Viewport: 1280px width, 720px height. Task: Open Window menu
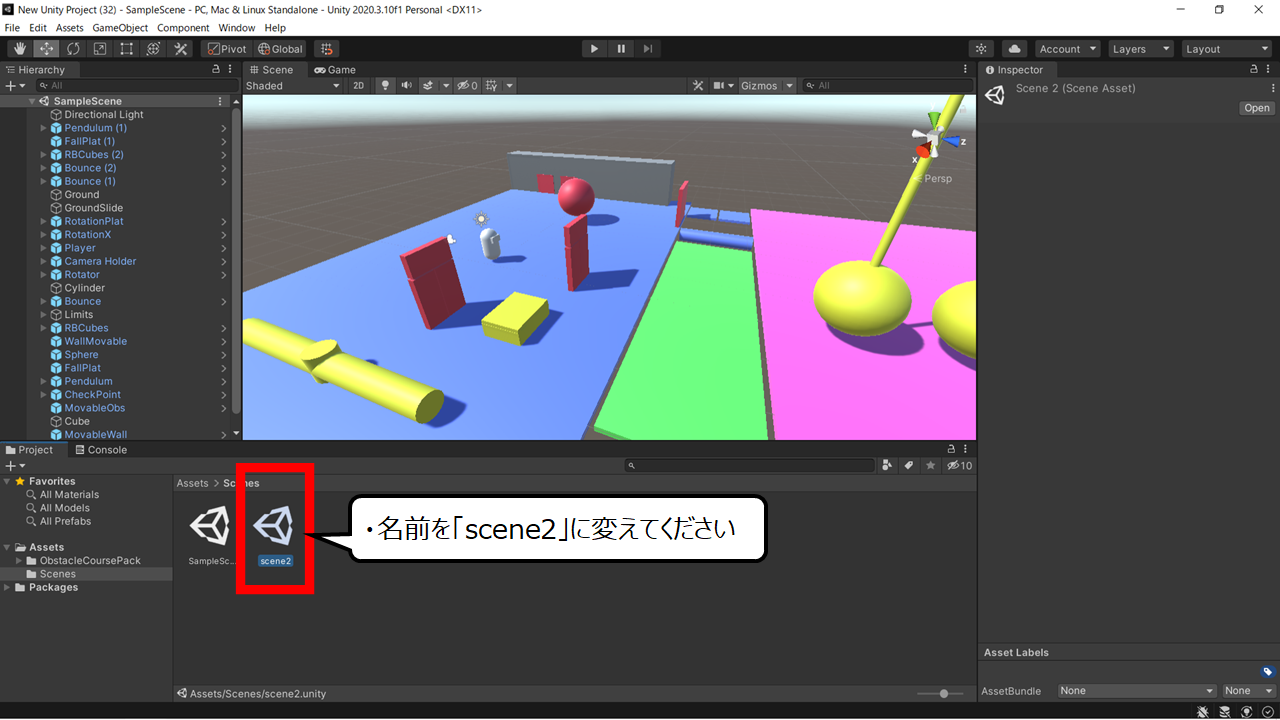(236, 28)
